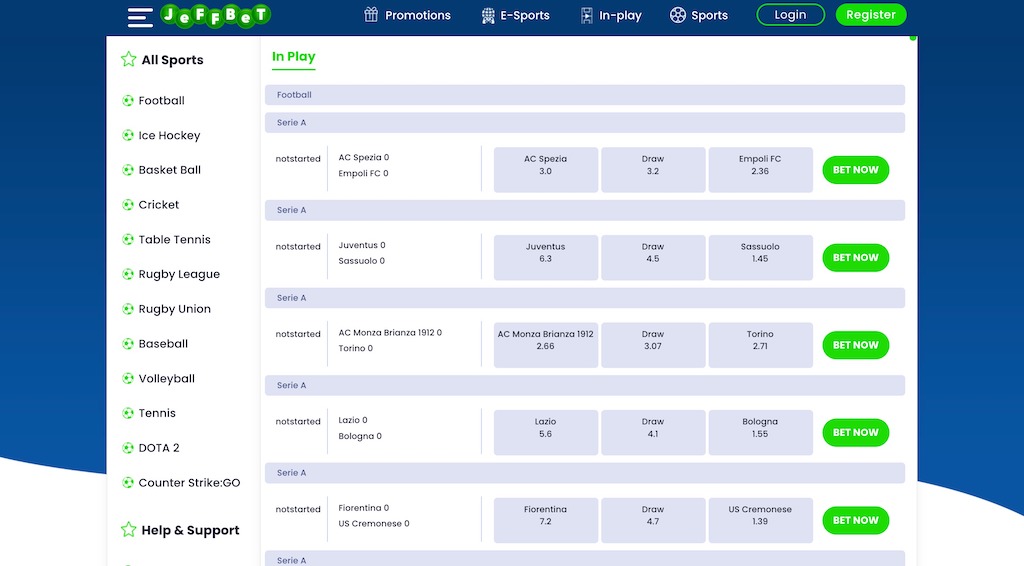Bet now on AC Spezia vs Empoli
1024x566 pixels.
pos(856,170)
